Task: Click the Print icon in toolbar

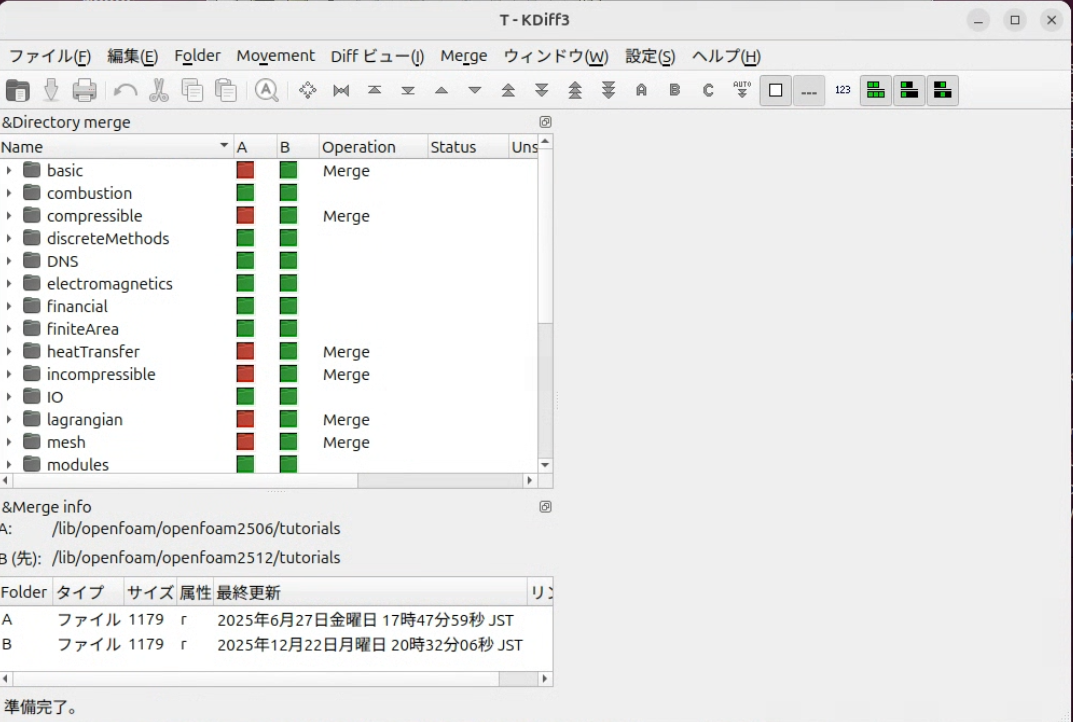Action: [x=85, y=90]
